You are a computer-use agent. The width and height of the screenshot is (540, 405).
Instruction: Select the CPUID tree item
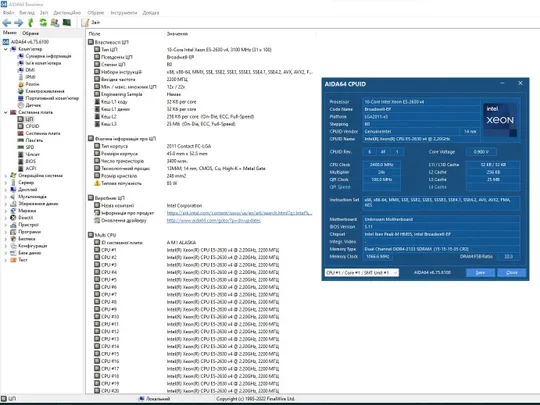(x=32, y=126)
